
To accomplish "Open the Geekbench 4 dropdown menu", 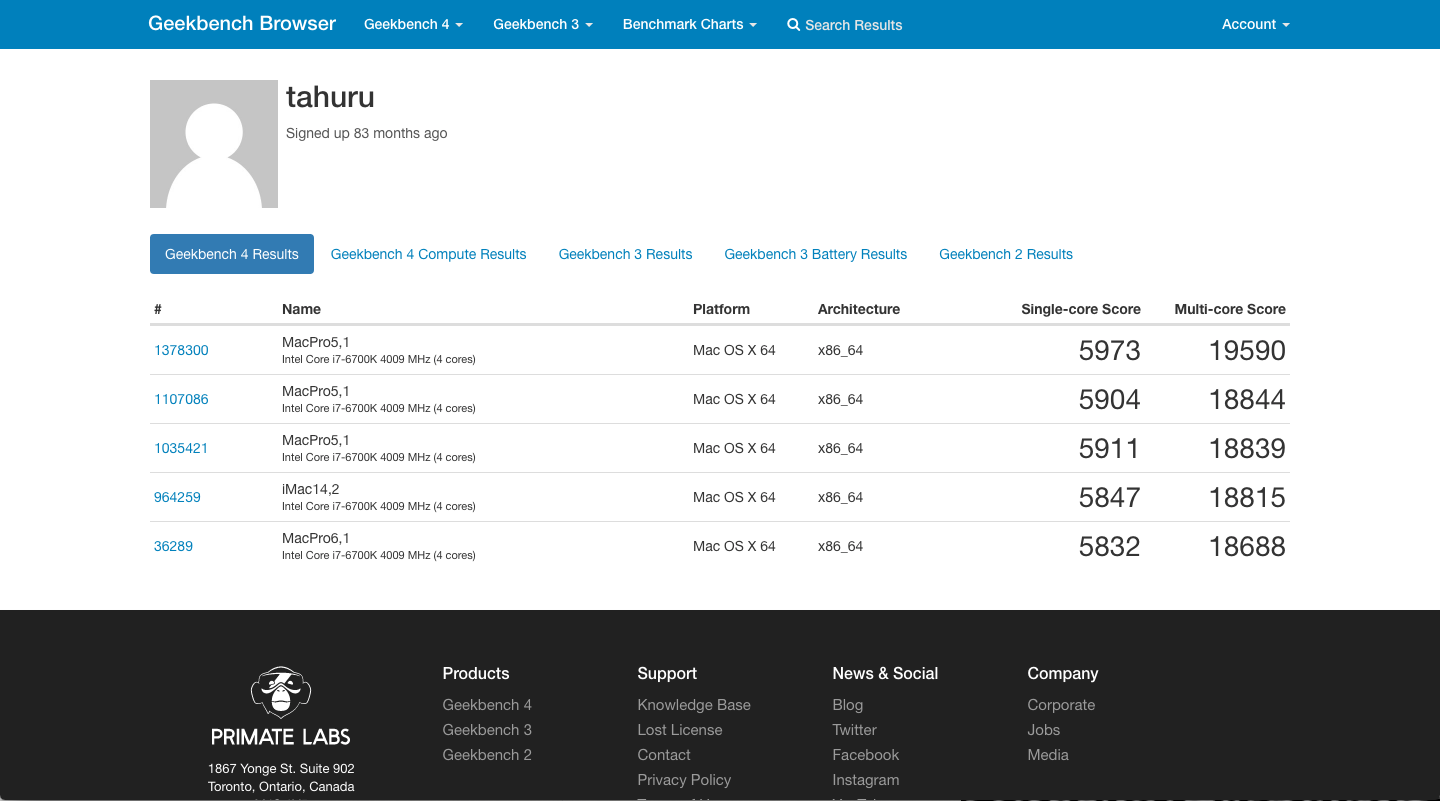I will (x=413, y=24).
